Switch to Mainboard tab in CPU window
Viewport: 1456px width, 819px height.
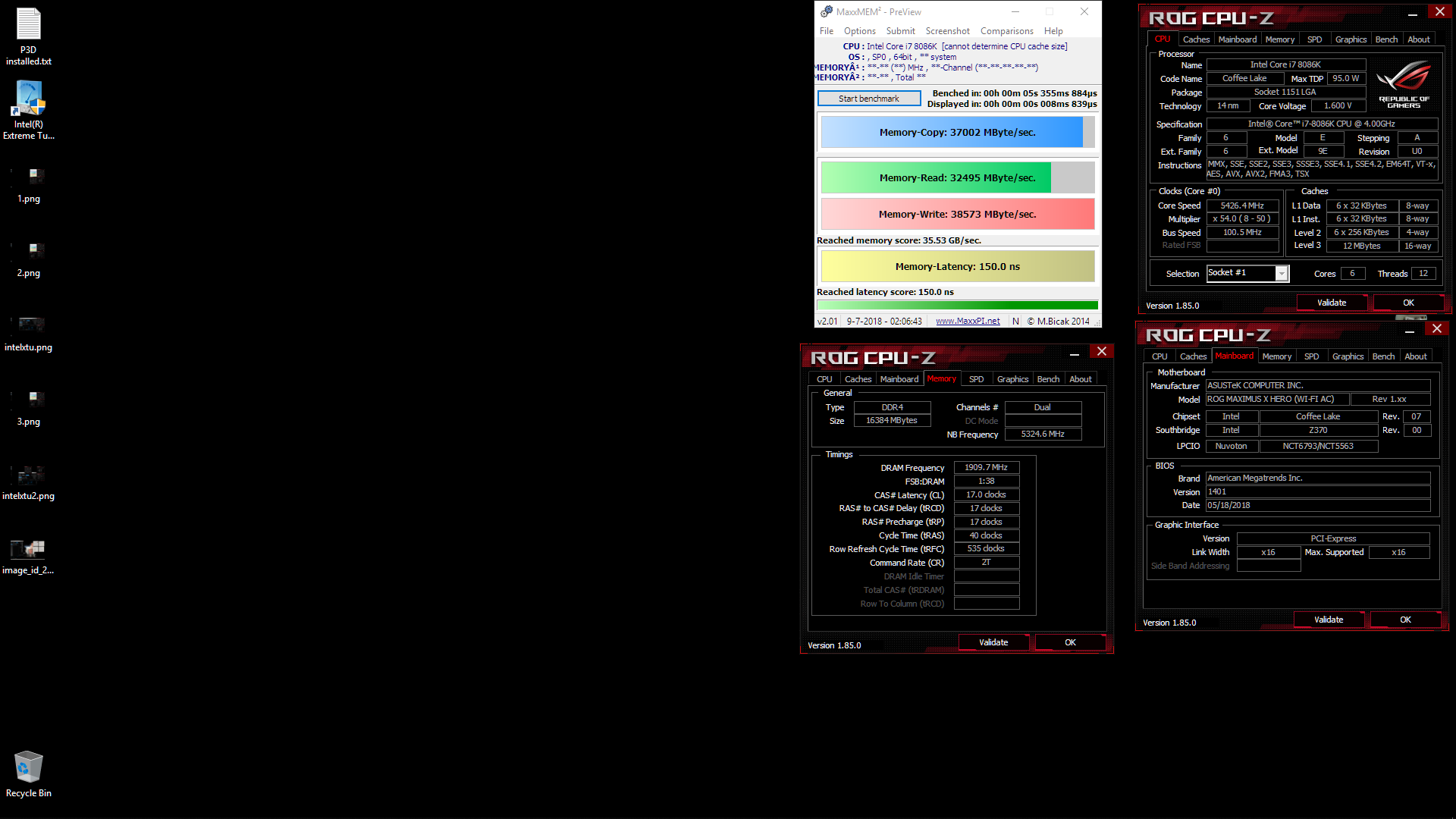pos(1238,39)
